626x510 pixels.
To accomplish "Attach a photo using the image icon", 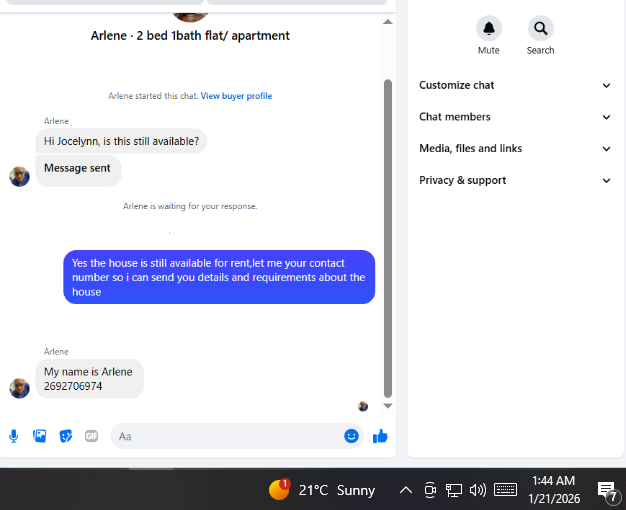I will [x=40, y=436].
